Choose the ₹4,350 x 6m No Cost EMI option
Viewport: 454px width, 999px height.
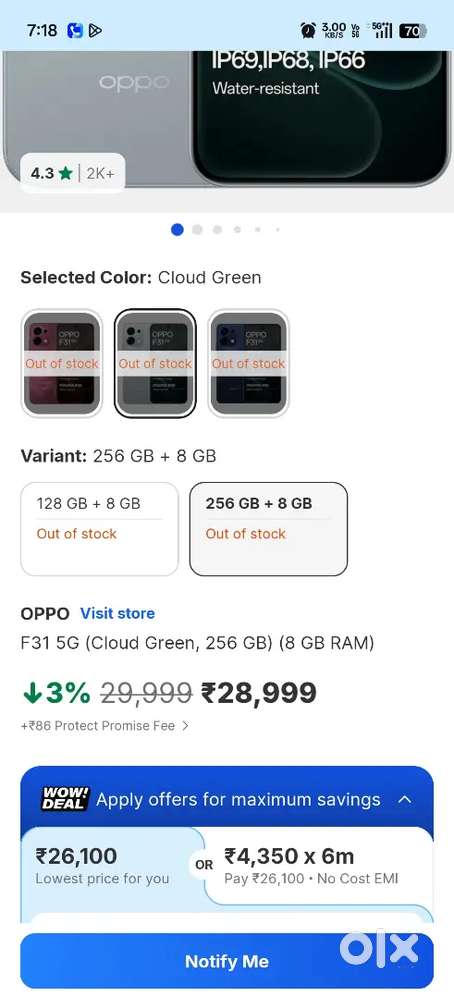tap(320, 865)
